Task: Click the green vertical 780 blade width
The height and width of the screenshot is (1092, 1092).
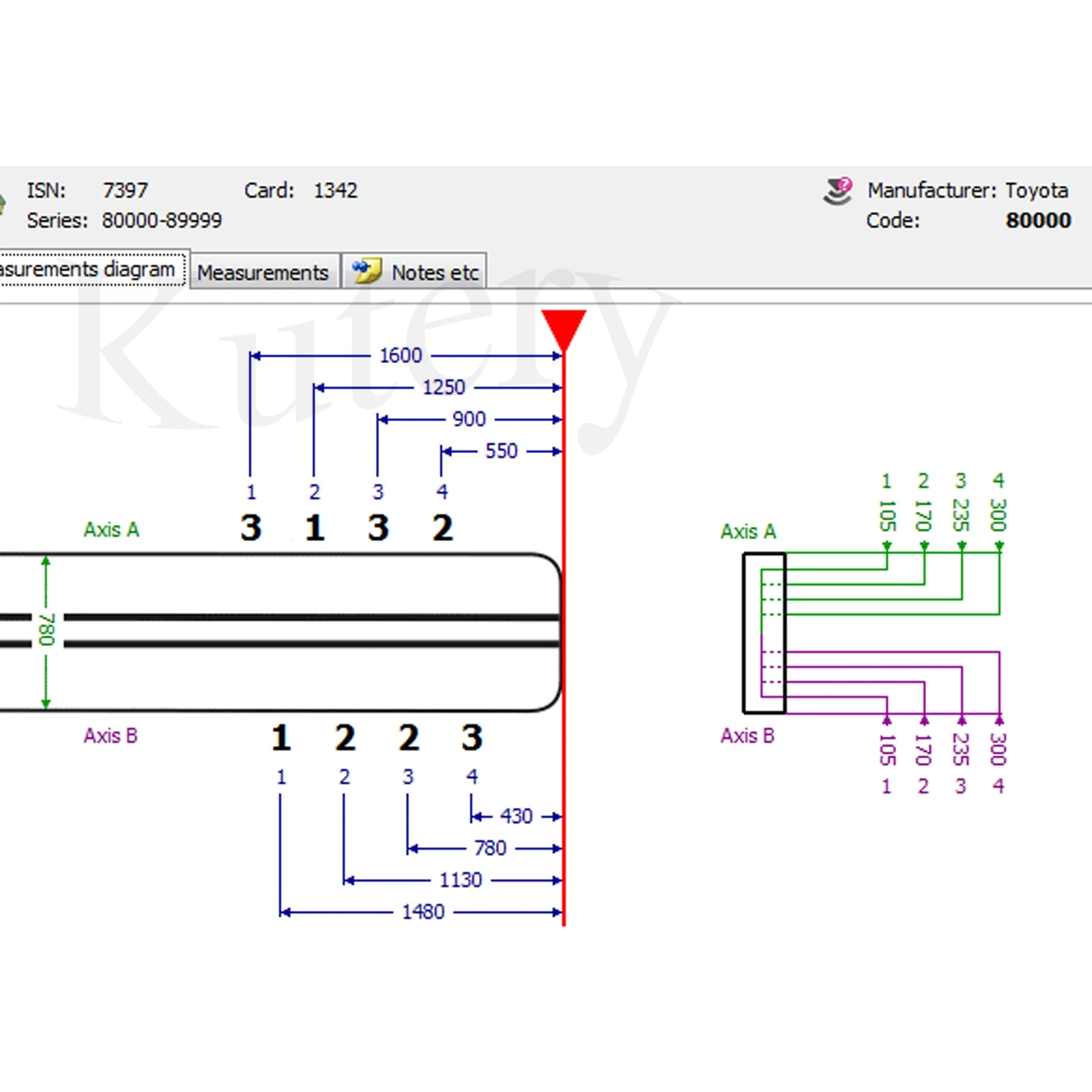Action: click(x=46, y=629)
